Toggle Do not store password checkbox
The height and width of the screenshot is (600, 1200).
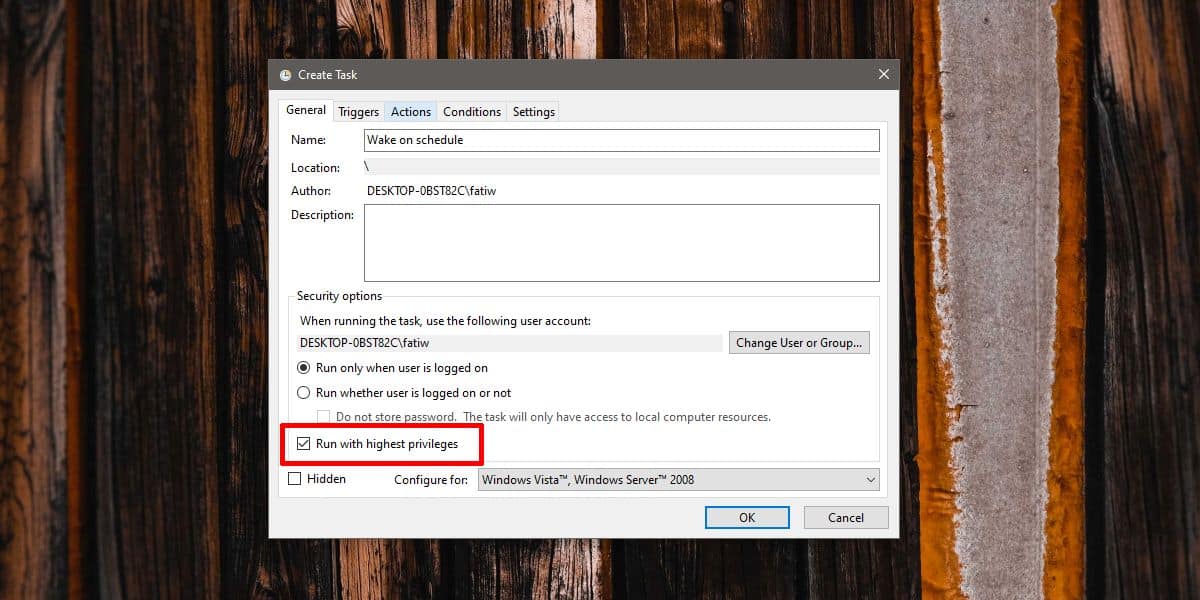[323, 417]
